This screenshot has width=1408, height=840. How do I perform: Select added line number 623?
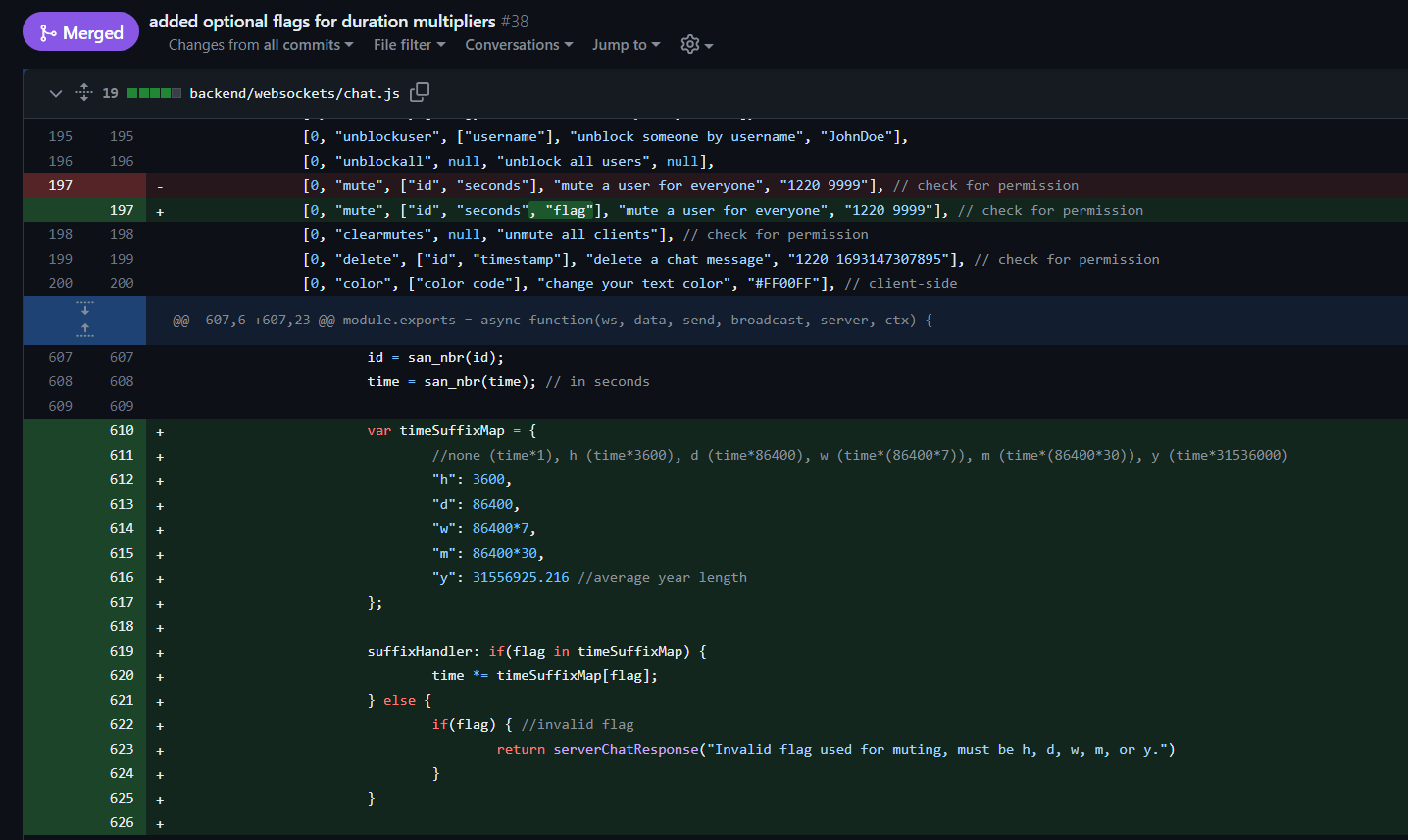tap(122, 749)
